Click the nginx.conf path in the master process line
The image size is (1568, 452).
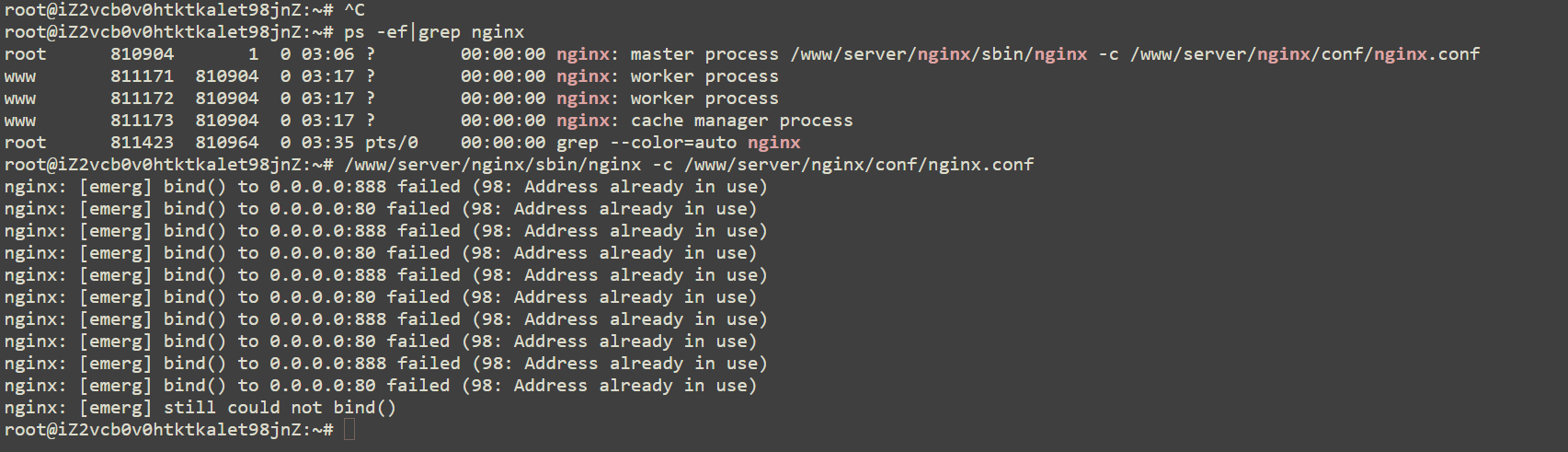1305,54
